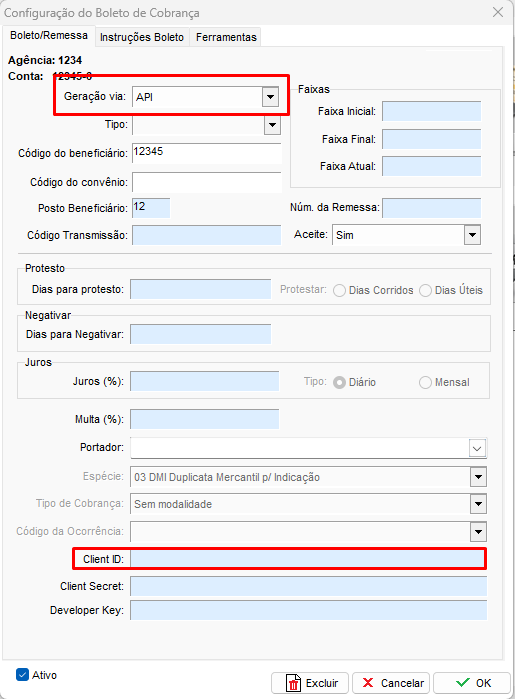Switch to the Instruções Boleto tab
Image resolution: width=515 pixels, height=699 pixels.
tap(142, 37)
